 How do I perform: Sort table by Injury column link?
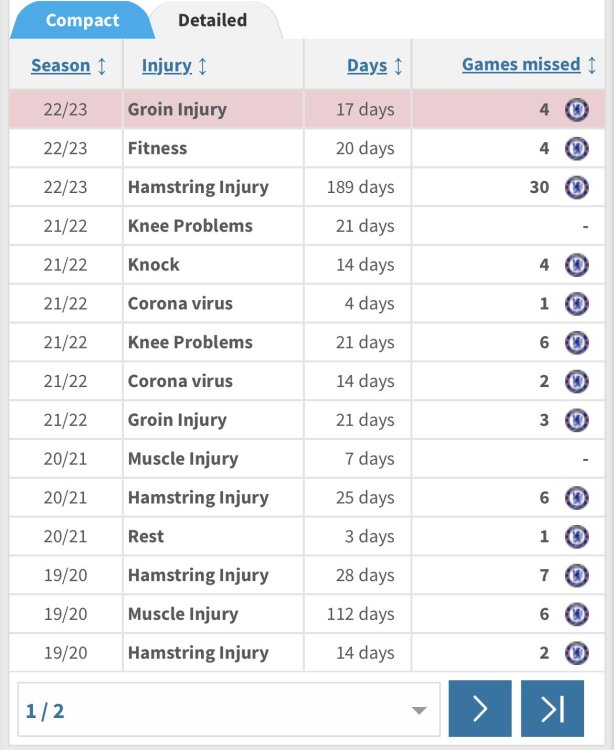pyautogui.click(x=167, y=66)
